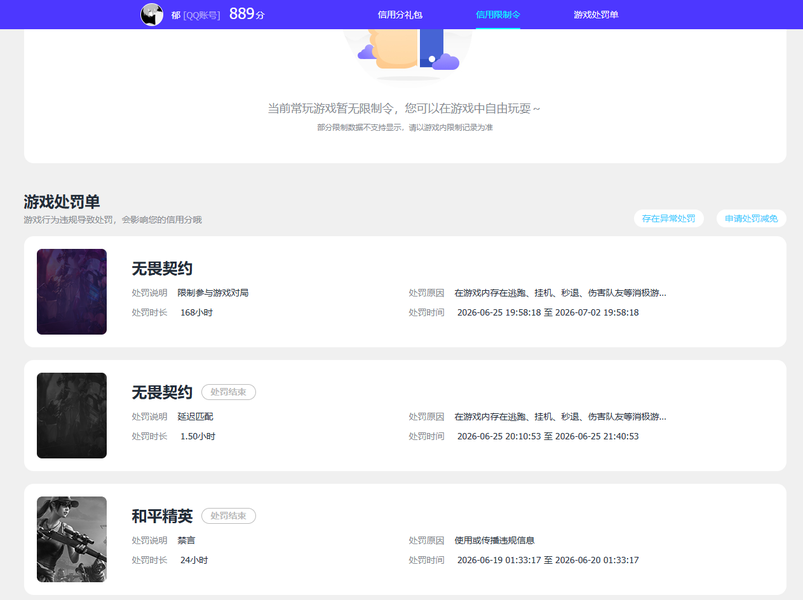
Task: Click penalty reason on 延迟匹配 card
Action: tap(560, 417)
